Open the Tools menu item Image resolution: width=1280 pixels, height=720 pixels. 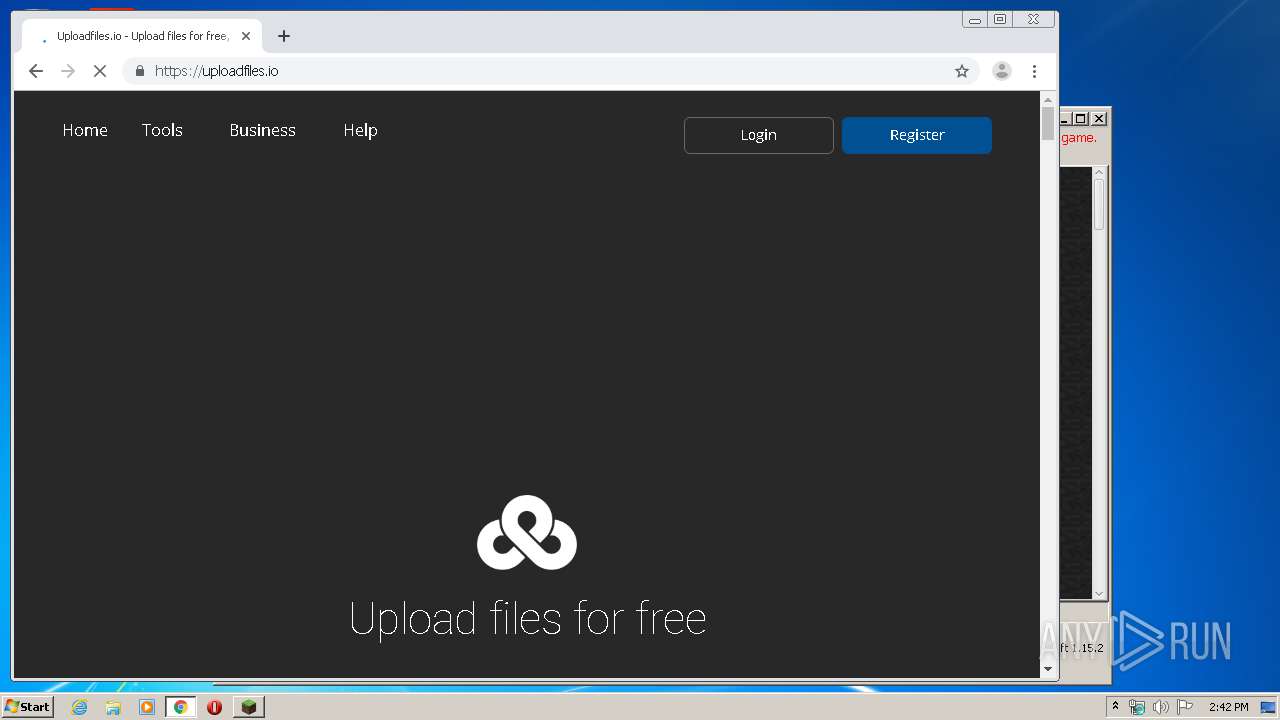coord(162,130)
